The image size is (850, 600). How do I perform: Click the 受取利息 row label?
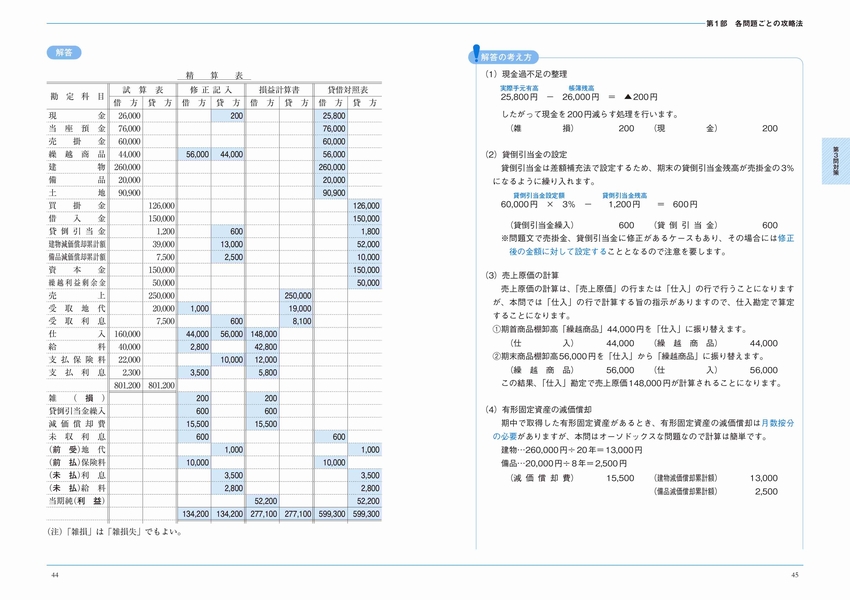coord(78,321)
